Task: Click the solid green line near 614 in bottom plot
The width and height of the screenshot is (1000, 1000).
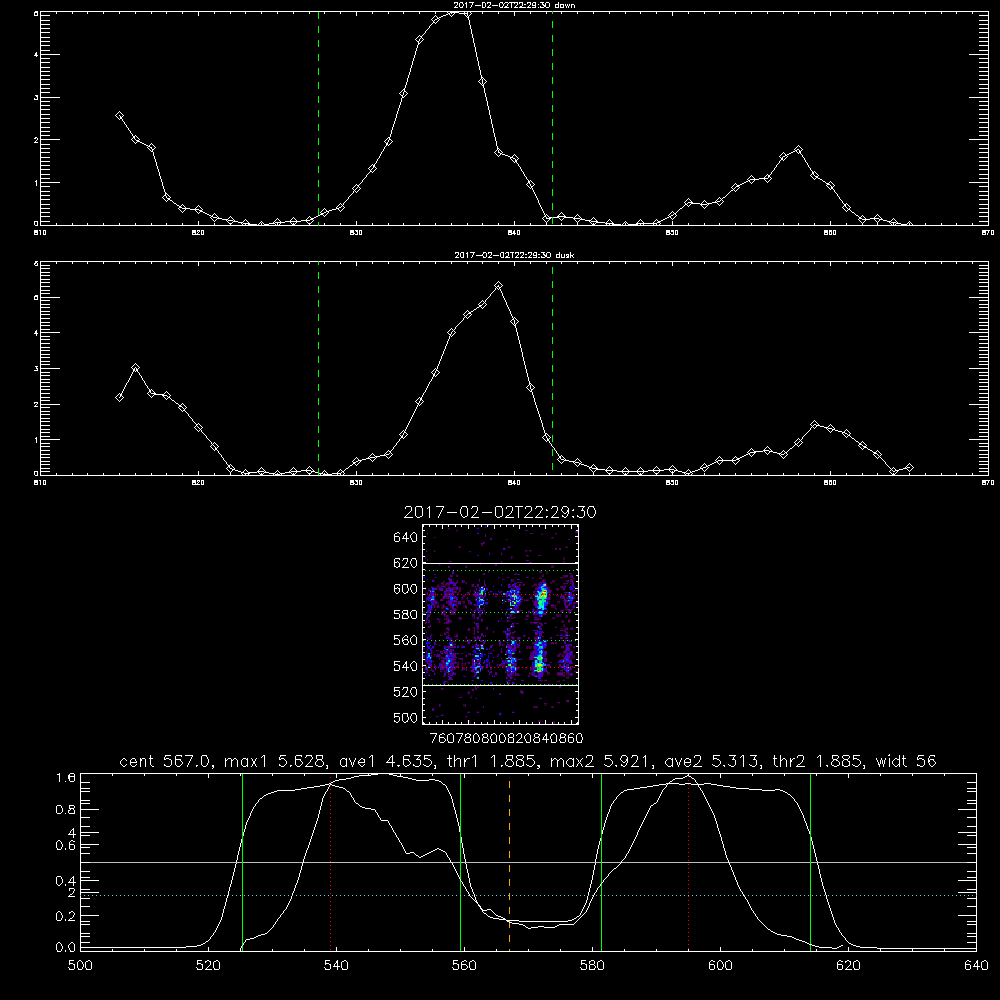Action: 811,862
